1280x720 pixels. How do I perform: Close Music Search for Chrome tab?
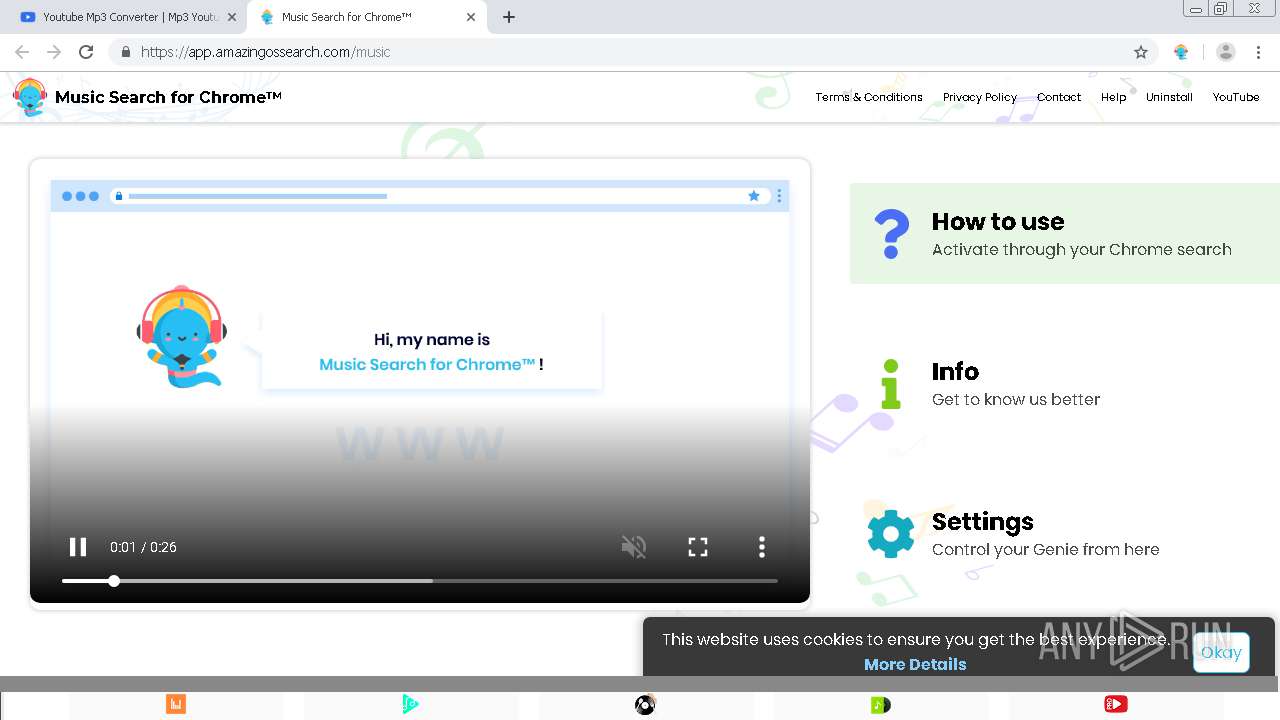(471, 17)
